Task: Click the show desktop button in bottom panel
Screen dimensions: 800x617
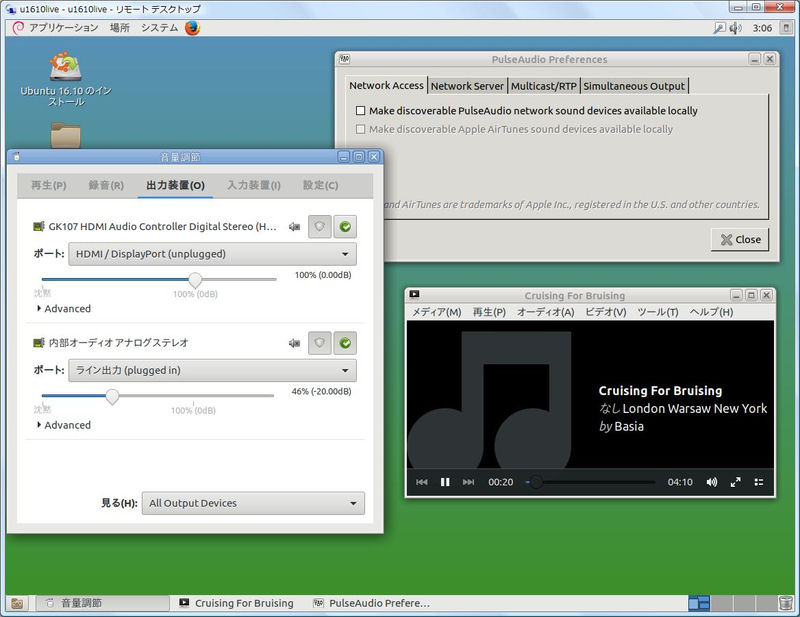Action: pos(17,604)
